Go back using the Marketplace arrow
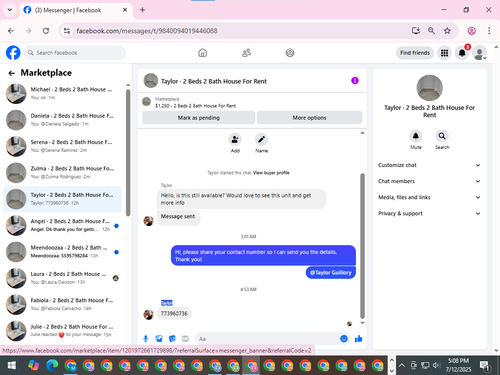The image size is (500, 375). pos(12,73)
